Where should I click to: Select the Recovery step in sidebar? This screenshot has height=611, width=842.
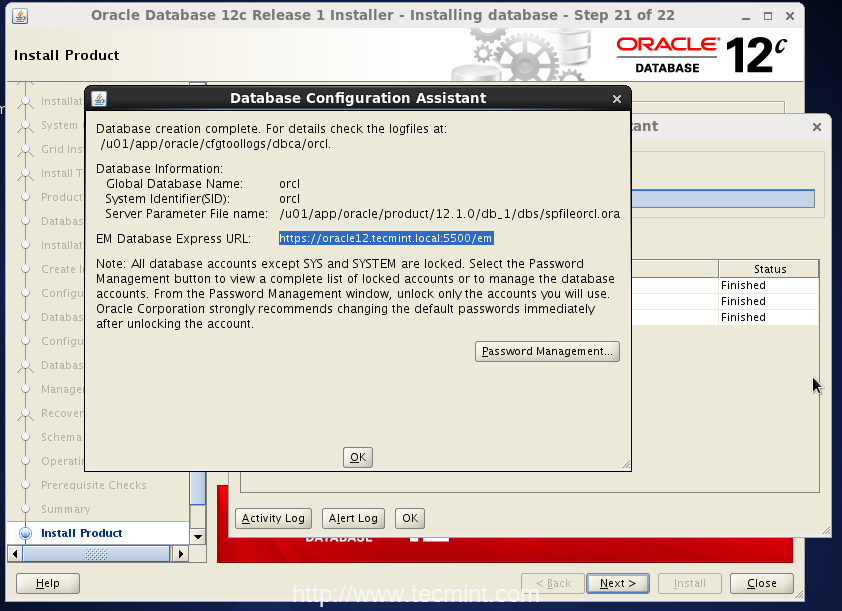(x=62, y=413)
